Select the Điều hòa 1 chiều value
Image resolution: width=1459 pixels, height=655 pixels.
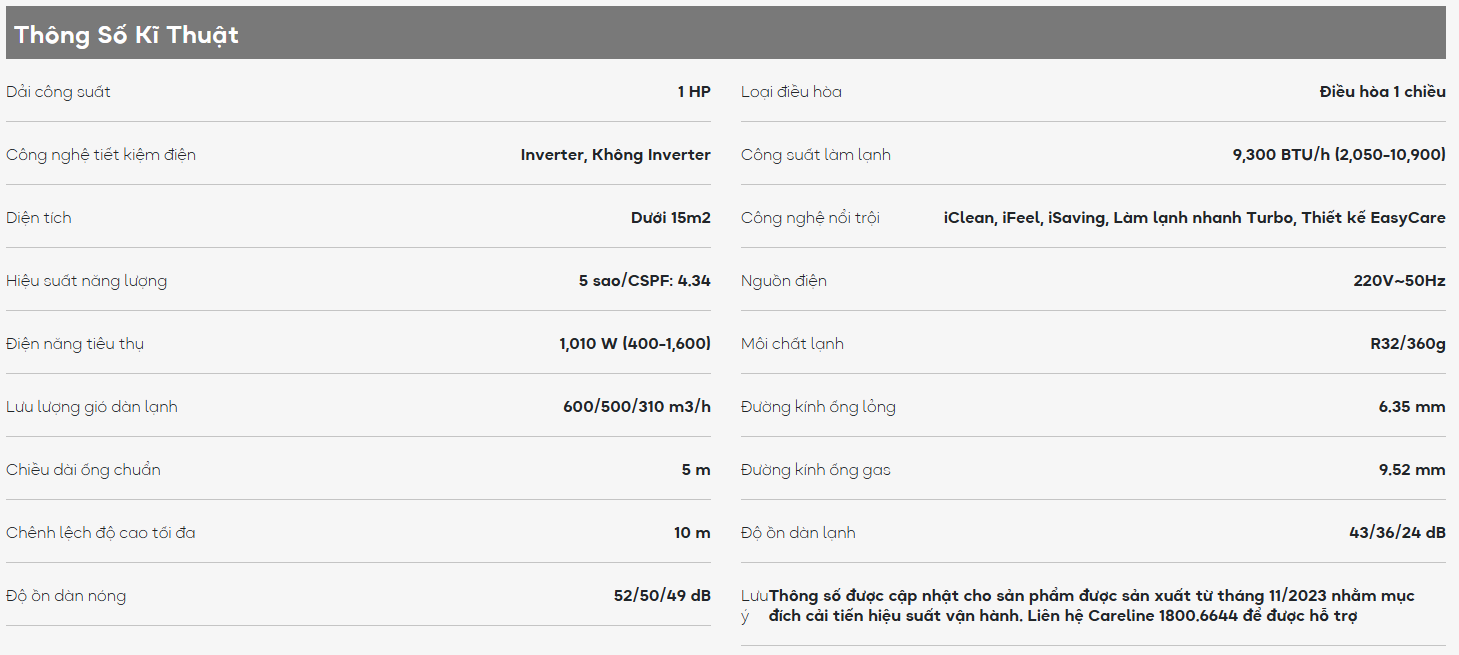point(1383,92)
